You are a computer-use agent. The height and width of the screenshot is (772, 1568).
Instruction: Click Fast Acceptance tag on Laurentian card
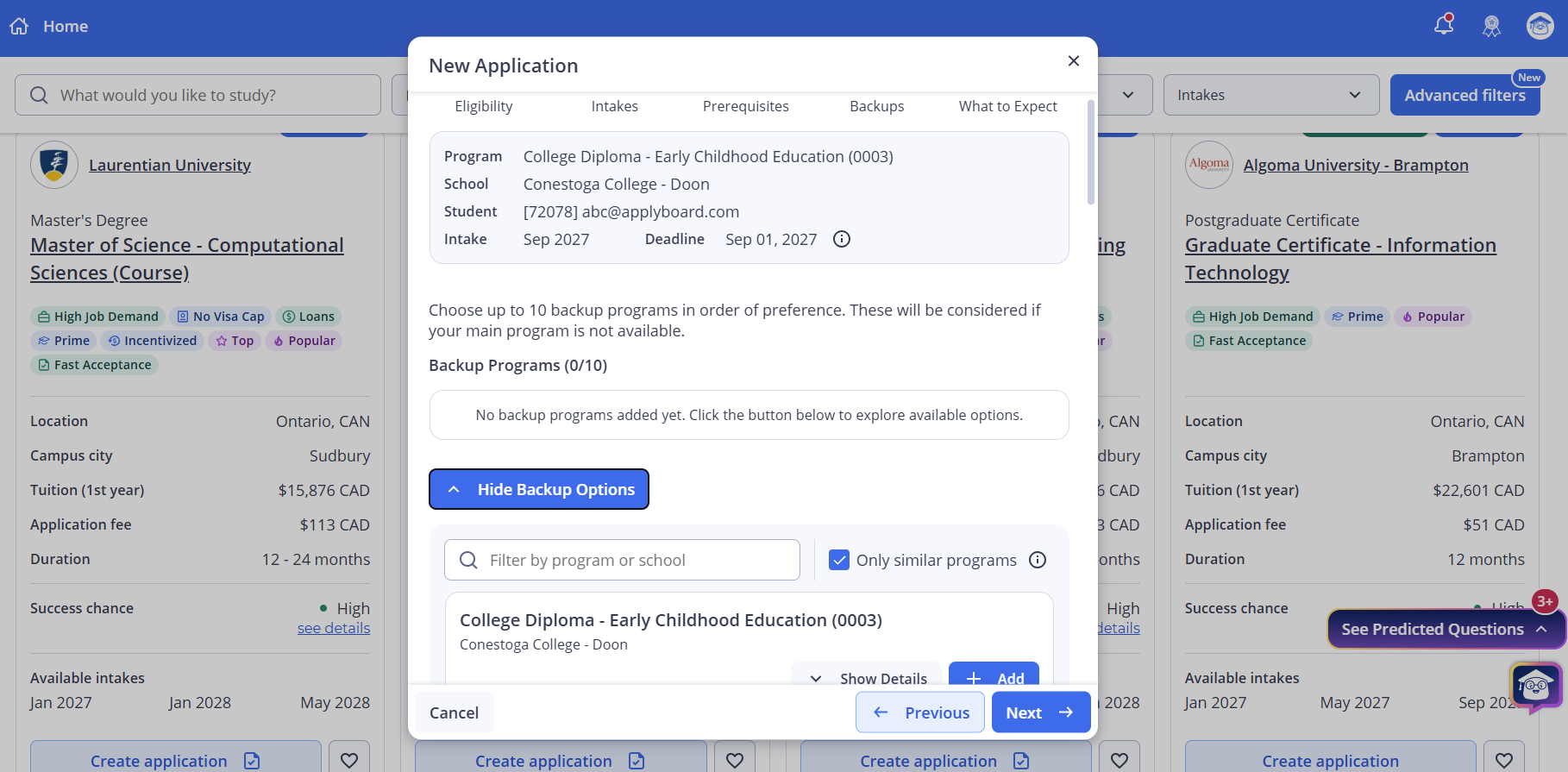94,365
